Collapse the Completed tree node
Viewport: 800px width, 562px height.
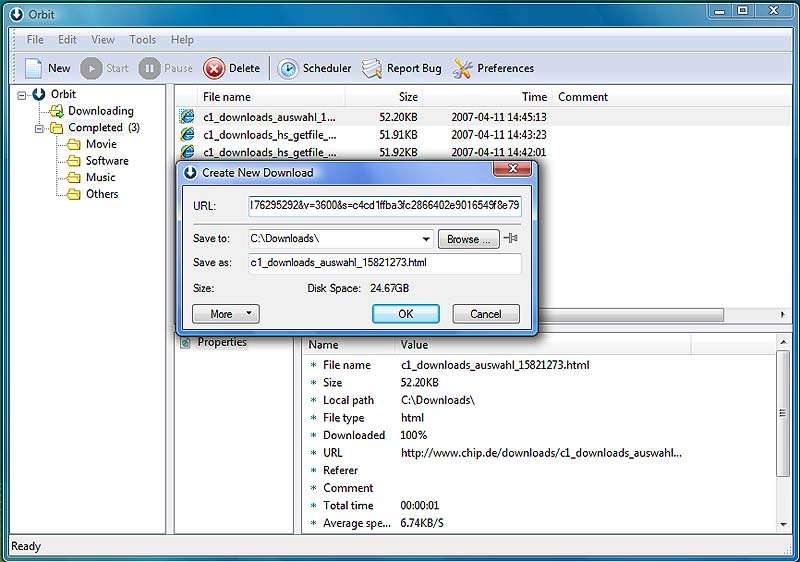39,129
